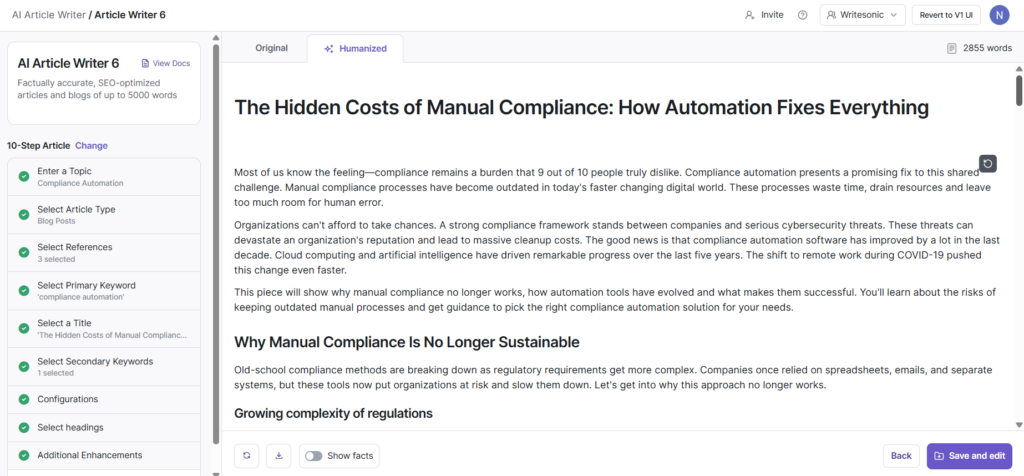Select the Humanized tab
Image resolution: width=1024 pixels, height=476 pixels.
pyautogui.click(x=355, y=48)
